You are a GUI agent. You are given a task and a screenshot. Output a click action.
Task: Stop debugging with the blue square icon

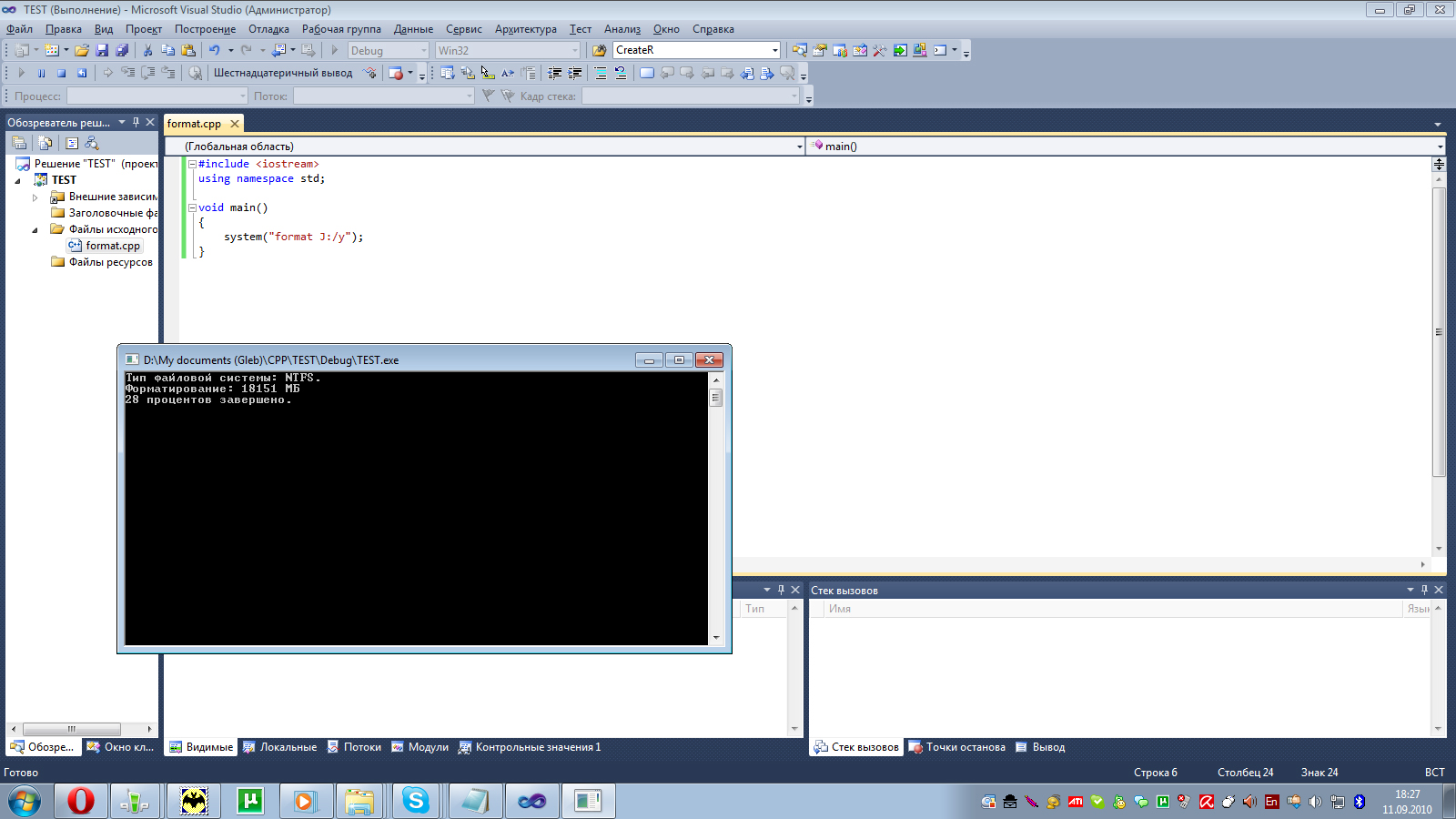coord(61,73)
